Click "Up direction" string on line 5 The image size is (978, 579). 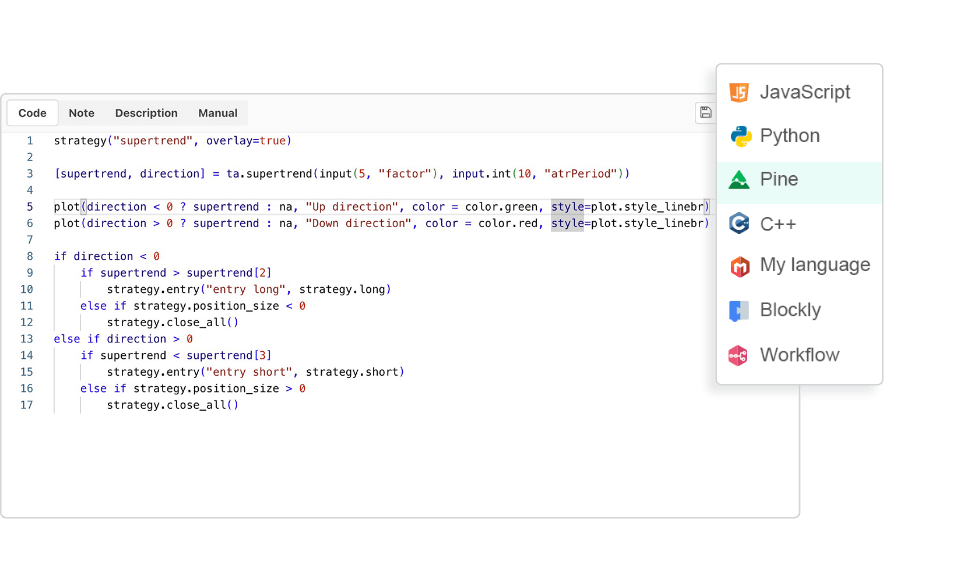pyautogui.click(x=352, y=207)
